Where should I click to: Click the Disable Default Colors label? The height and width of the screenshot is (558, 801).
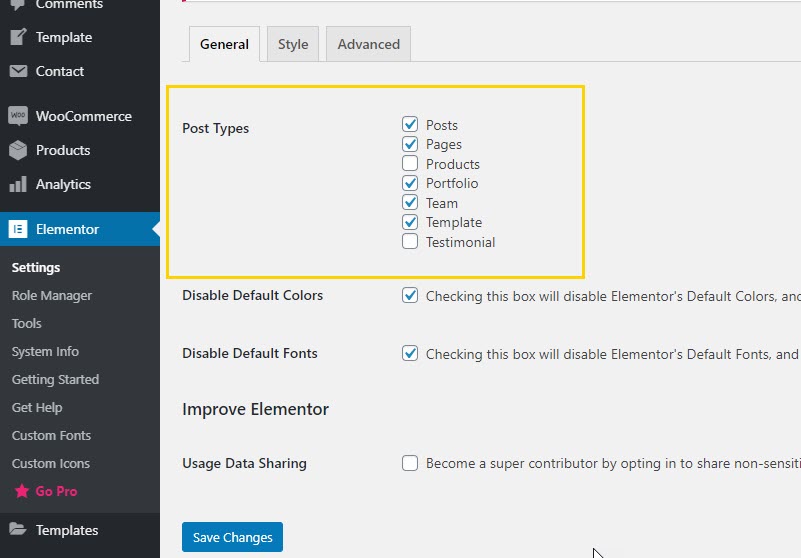click(x=252, y=295)
